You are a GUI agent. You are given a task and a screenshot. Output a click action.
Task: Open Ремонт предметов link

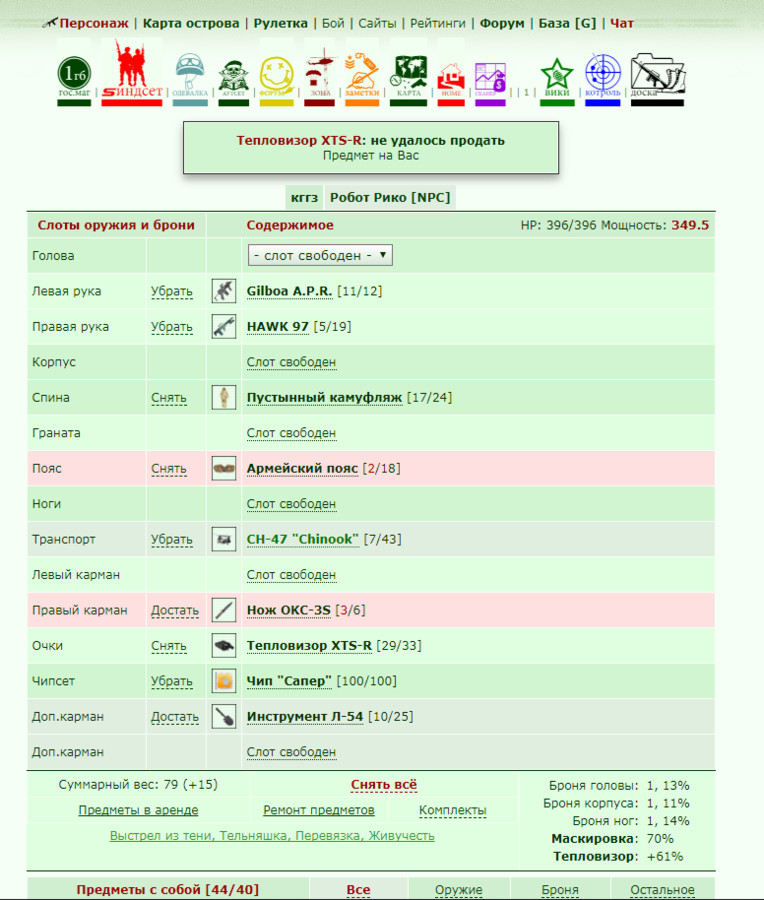click(x=319, y=810)
